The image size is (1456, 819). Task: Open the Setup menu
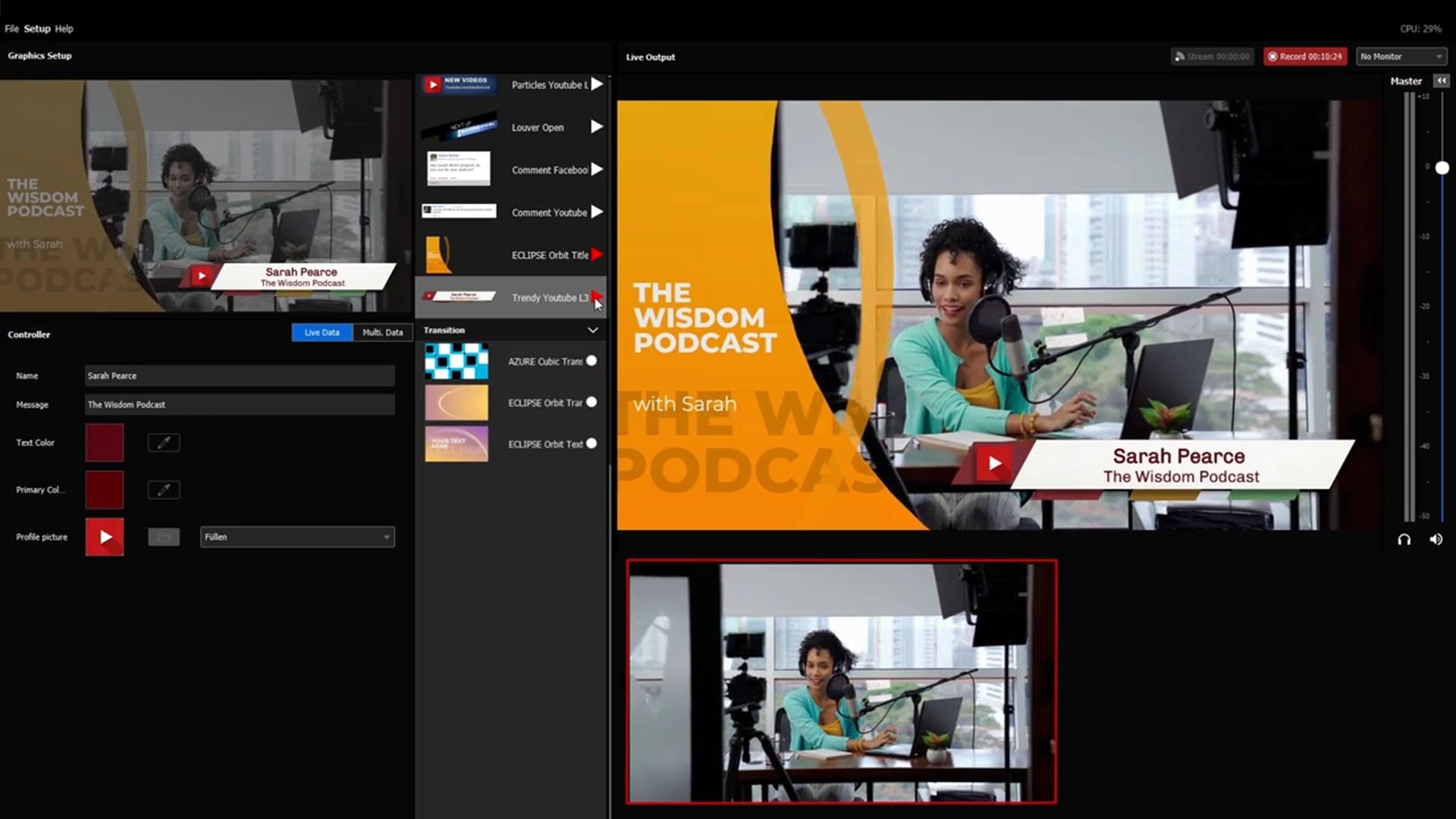(x=36, y=29)
